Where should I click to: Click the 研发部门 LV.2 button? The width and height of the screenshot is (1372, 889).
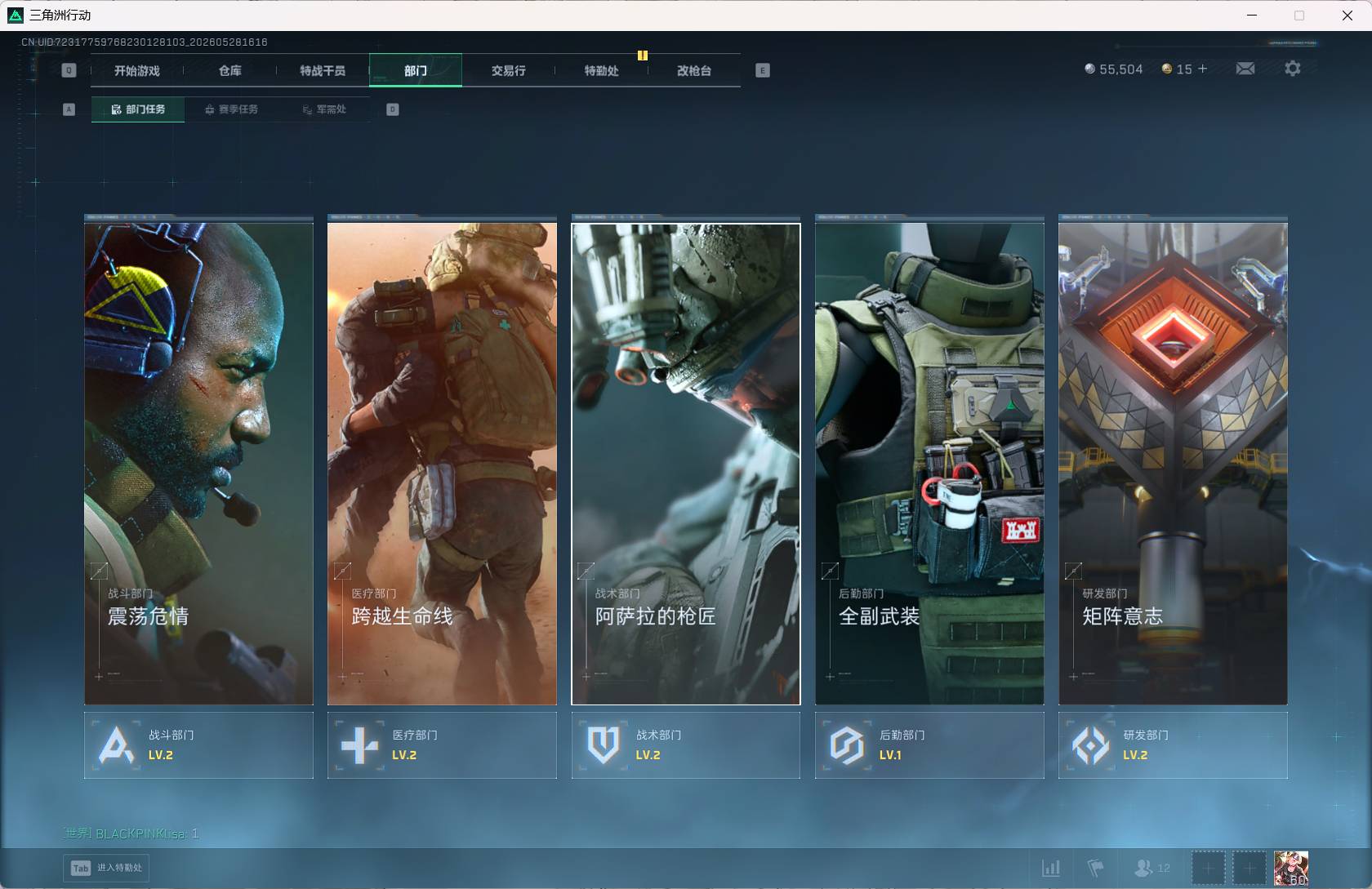pyautogui.click(x=1173, y=745)
